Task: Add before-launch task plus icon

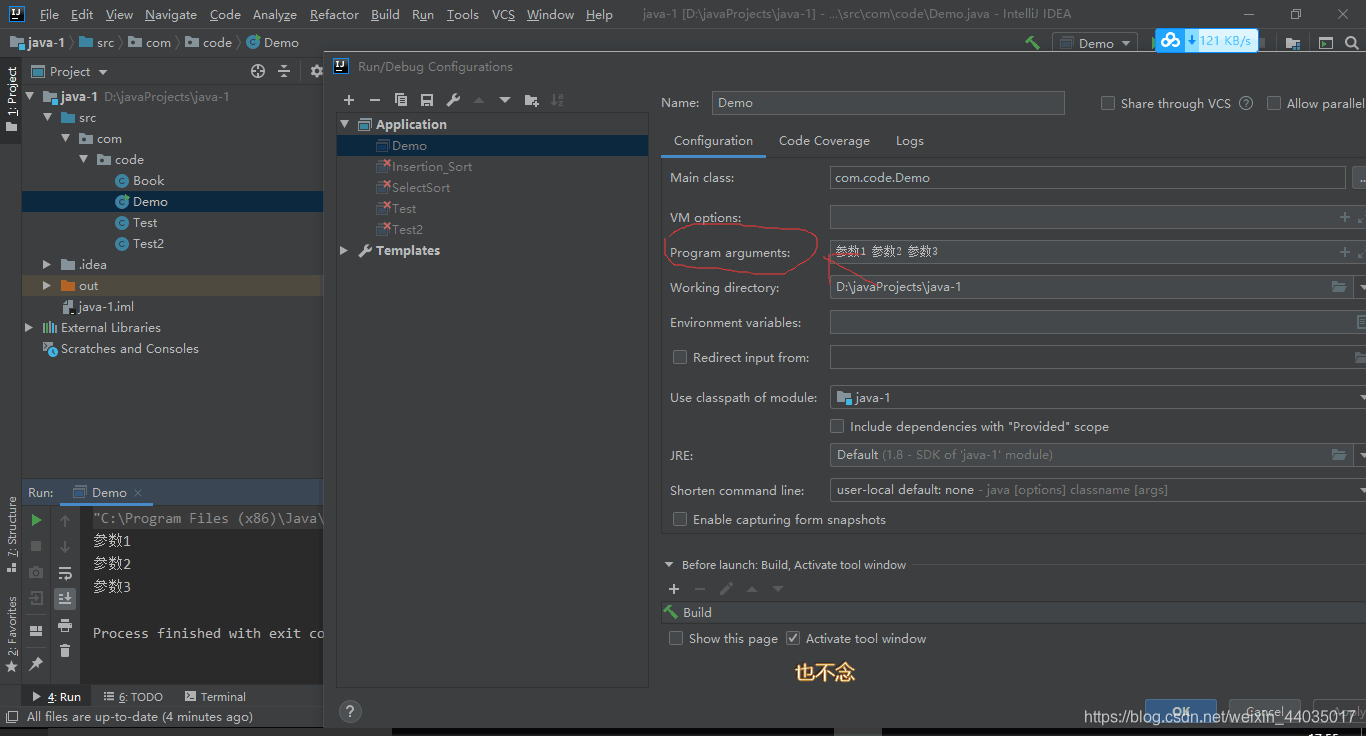Action: pos(674,589)
